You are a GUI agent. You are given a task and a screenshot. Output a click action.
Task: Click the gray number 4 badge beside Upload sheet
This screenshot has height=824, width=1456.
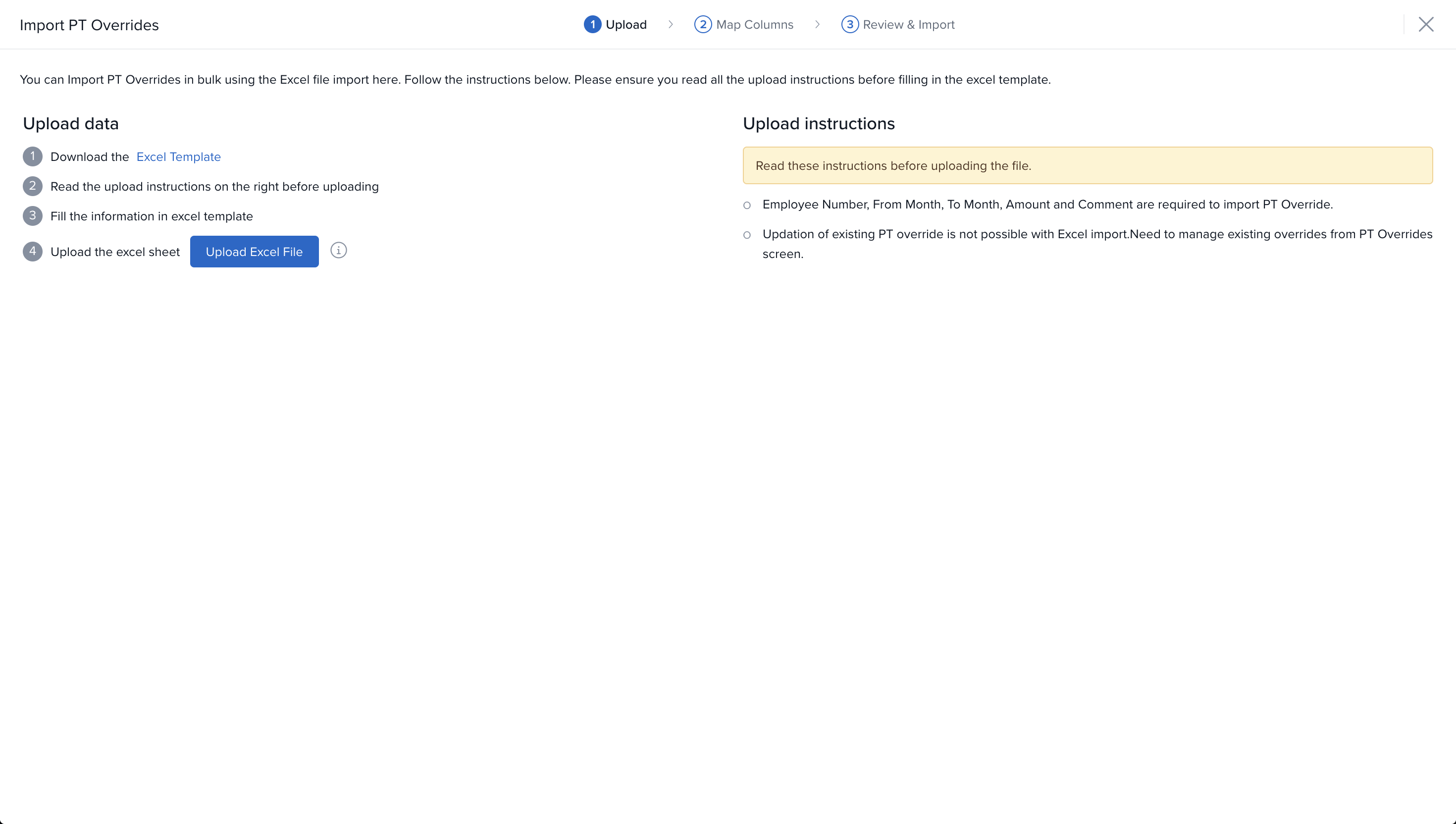point(32,251)
